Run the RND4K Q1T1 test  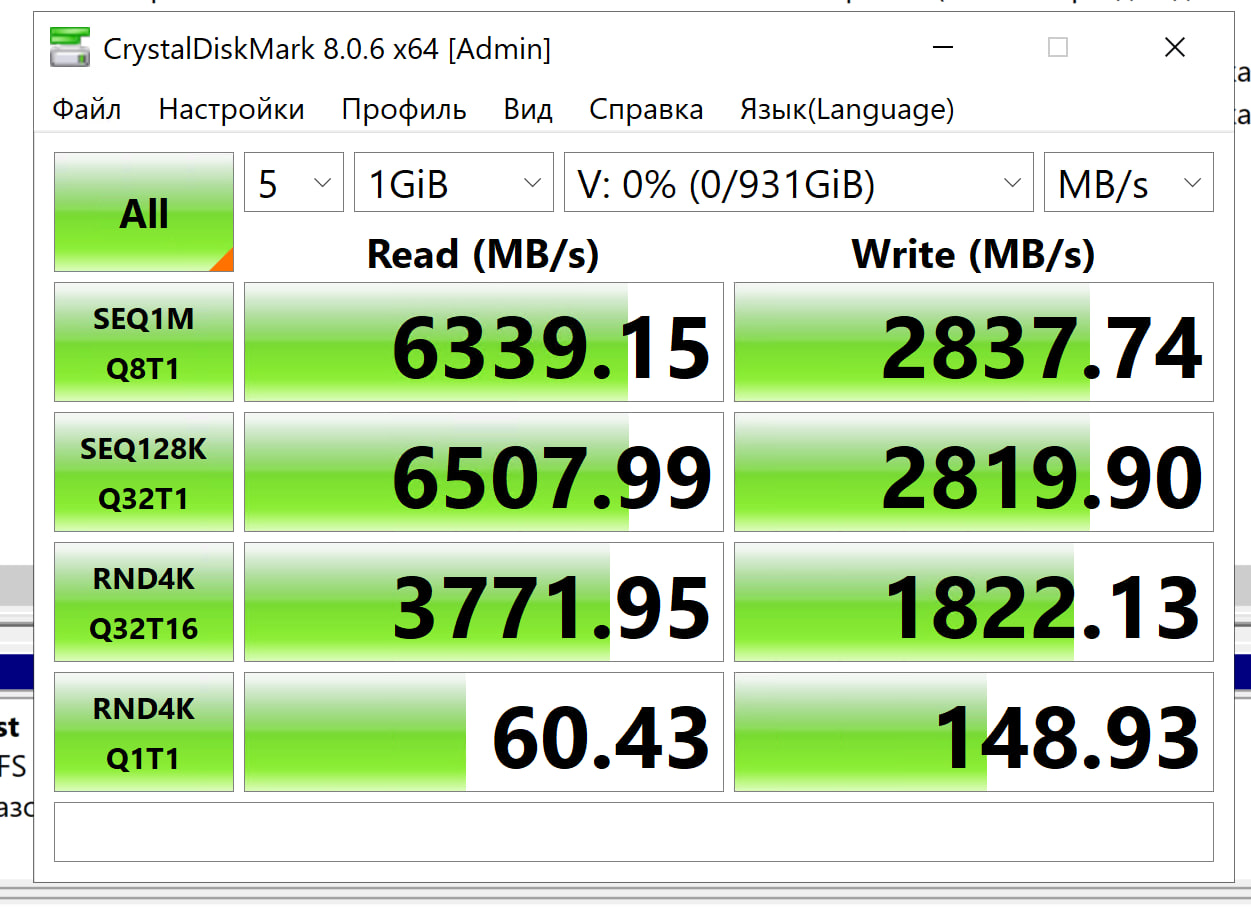click(144, 732)
